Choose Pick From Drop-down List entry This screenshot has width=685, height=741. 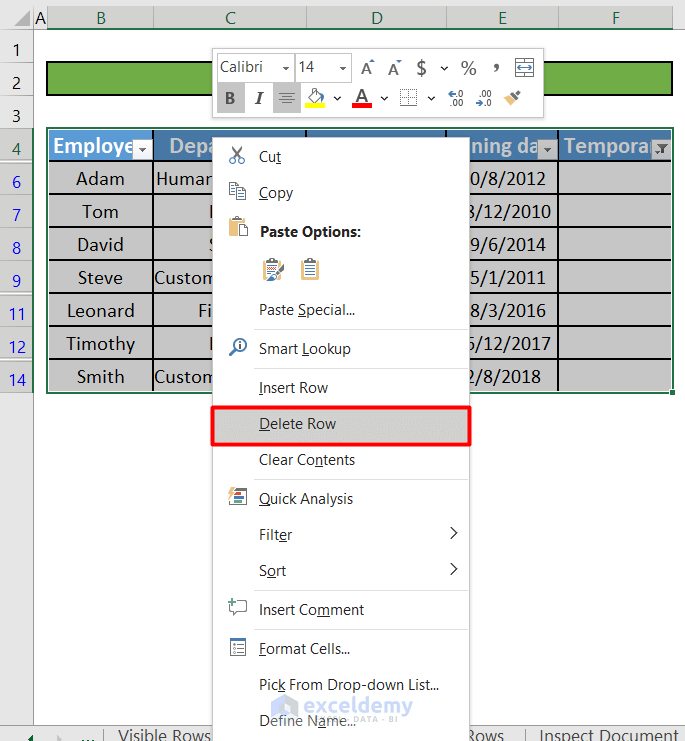pos(341,684)
